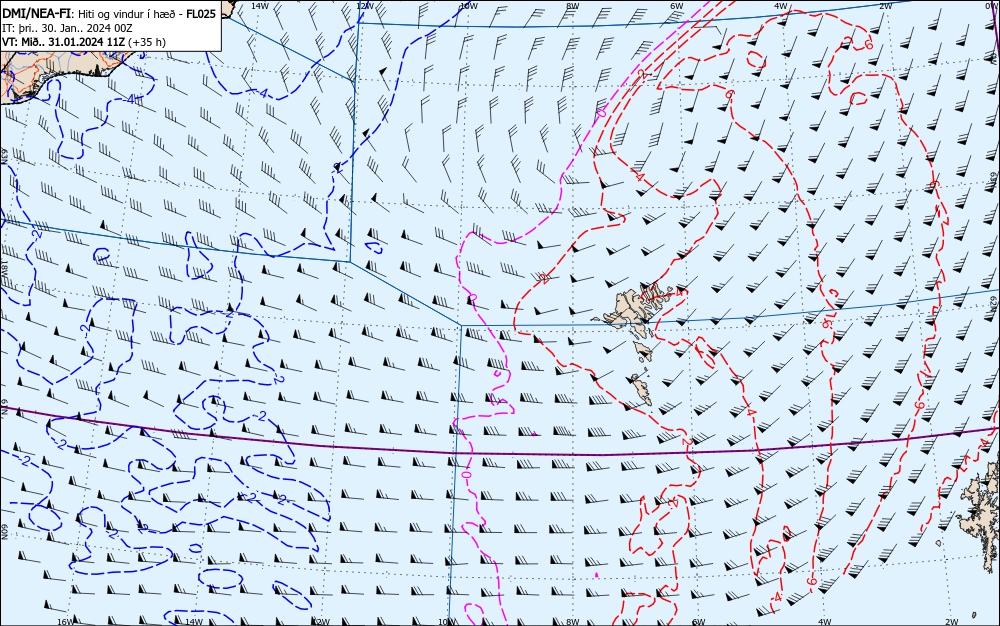Select the "FL025" flight level label

pos(203,14)
